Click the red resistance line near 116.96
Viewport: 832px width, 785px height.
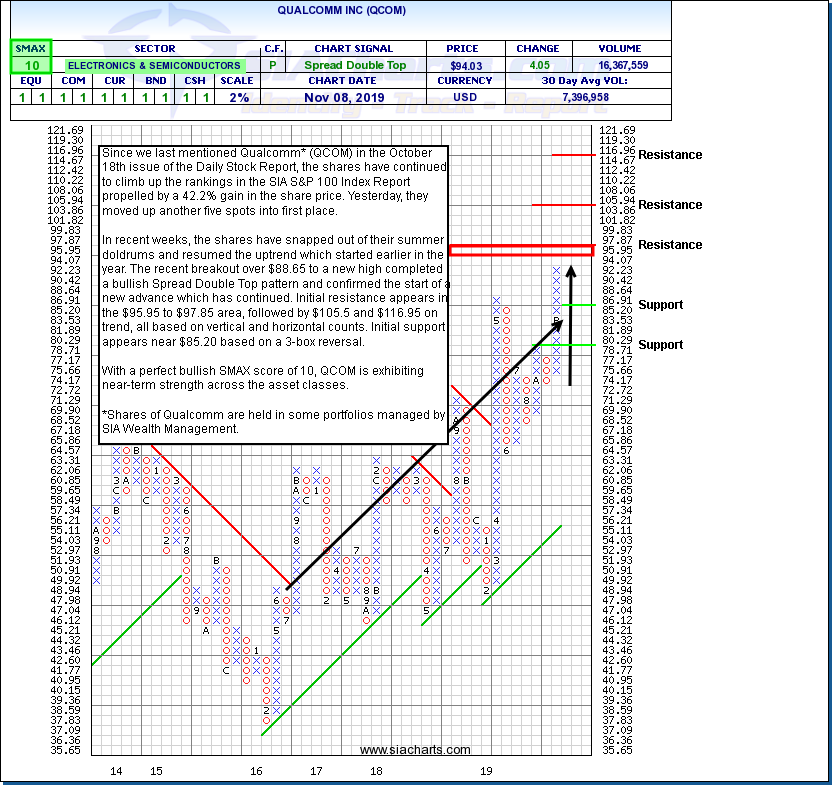click(573, 155)
